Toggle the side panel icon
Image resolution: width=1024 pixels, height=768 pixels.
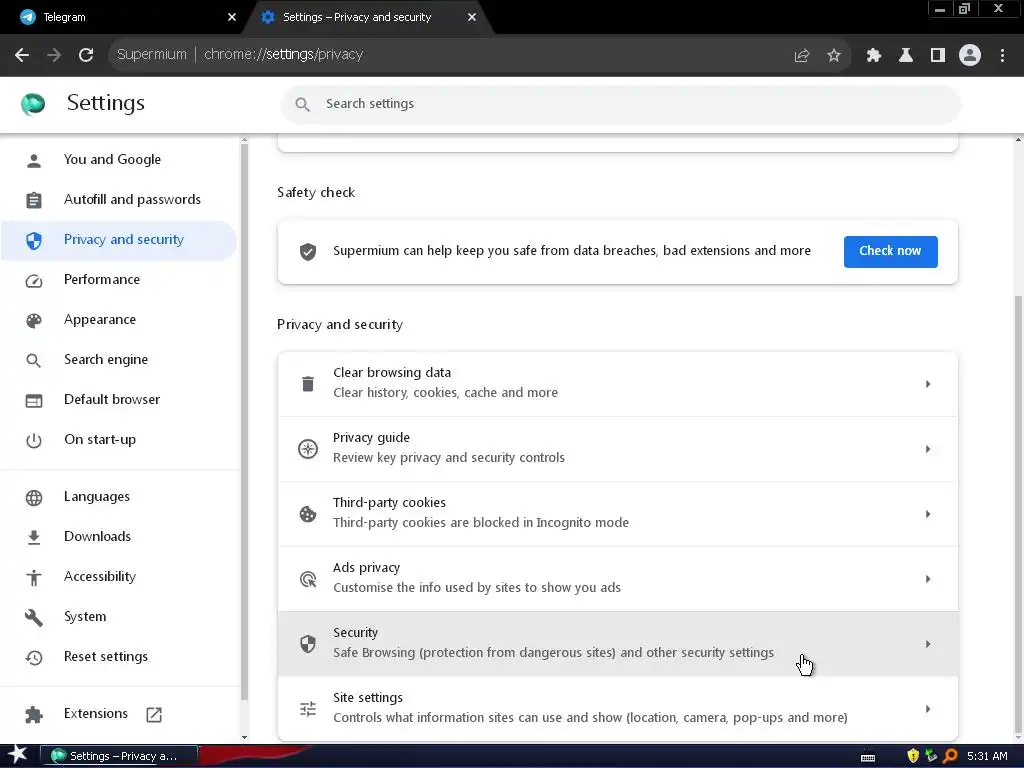pos(937,56)
